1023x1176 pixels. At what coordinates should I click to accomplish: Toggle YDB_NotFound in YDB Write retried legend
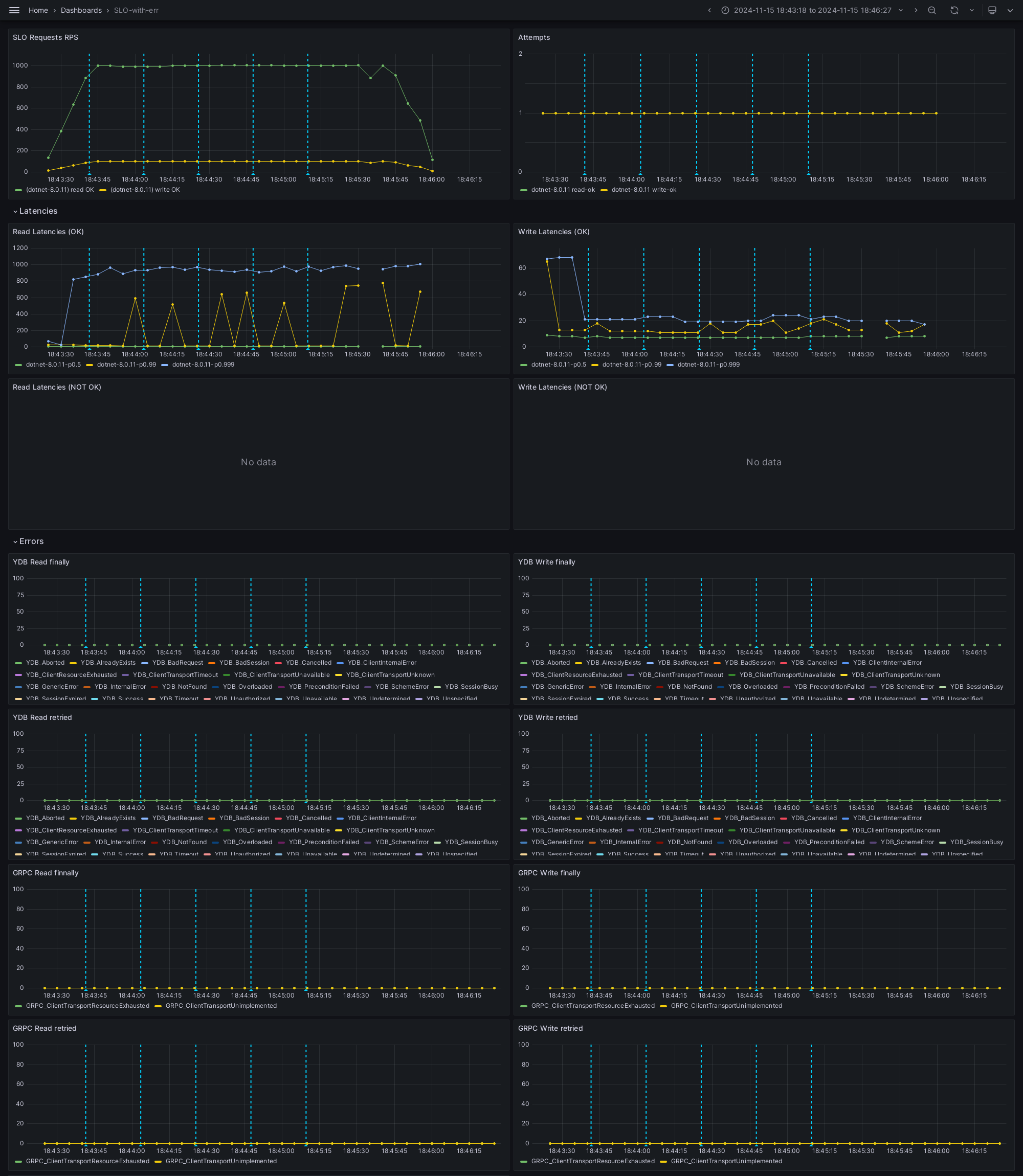(x=690, y=842)
